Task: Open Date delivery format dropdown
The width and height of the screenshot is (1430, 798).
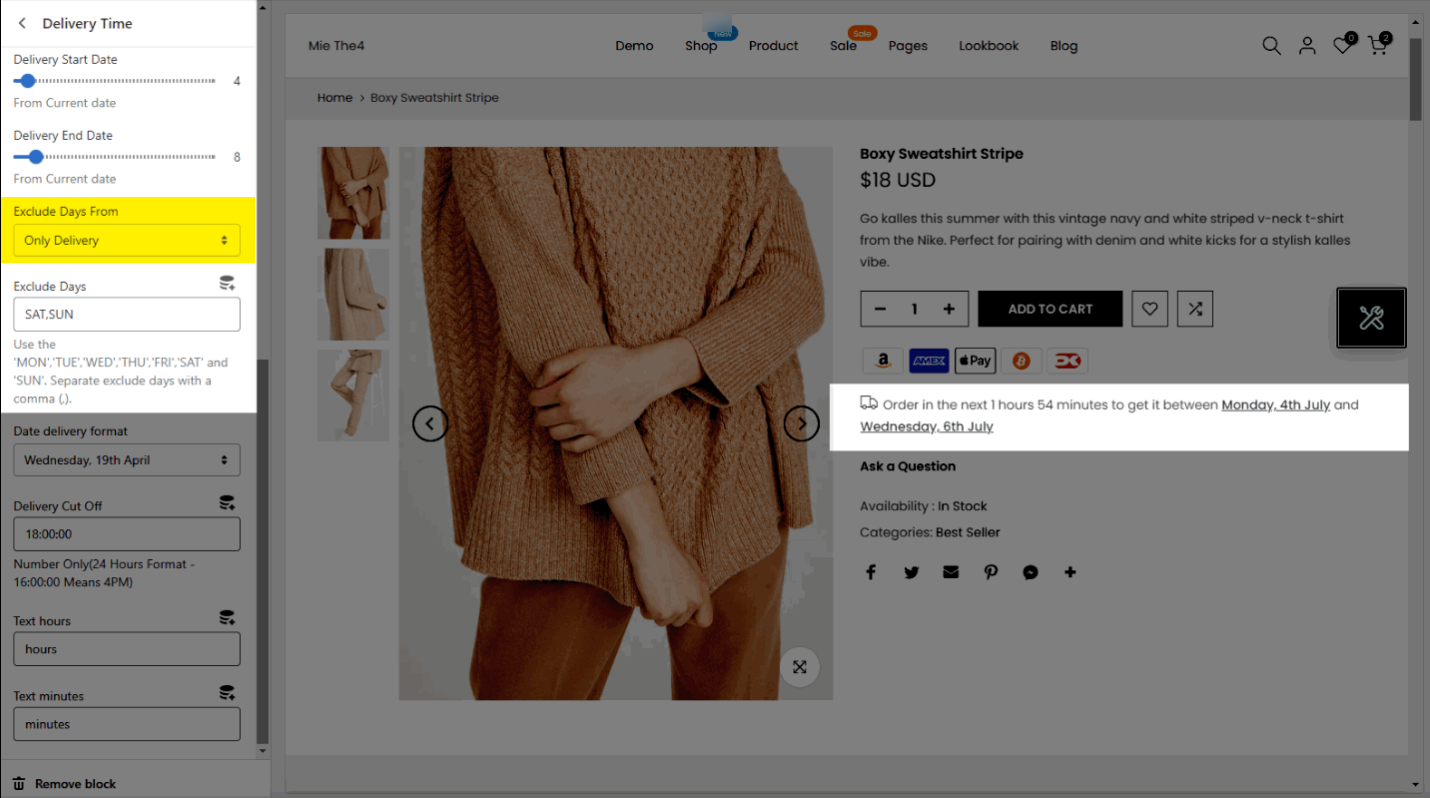Action: point(127,460)
